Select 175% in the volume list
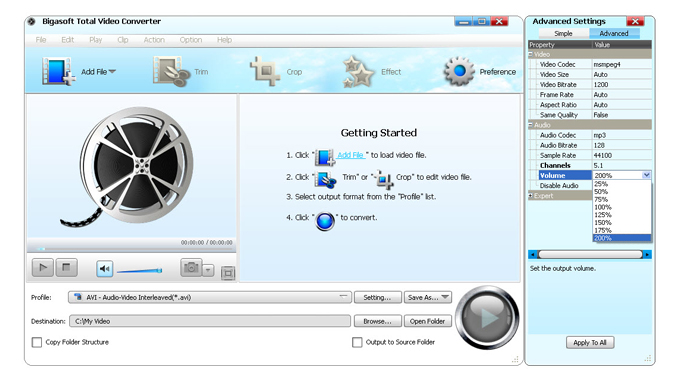Viewport: 683px width, 379px height. coord(622,230)
